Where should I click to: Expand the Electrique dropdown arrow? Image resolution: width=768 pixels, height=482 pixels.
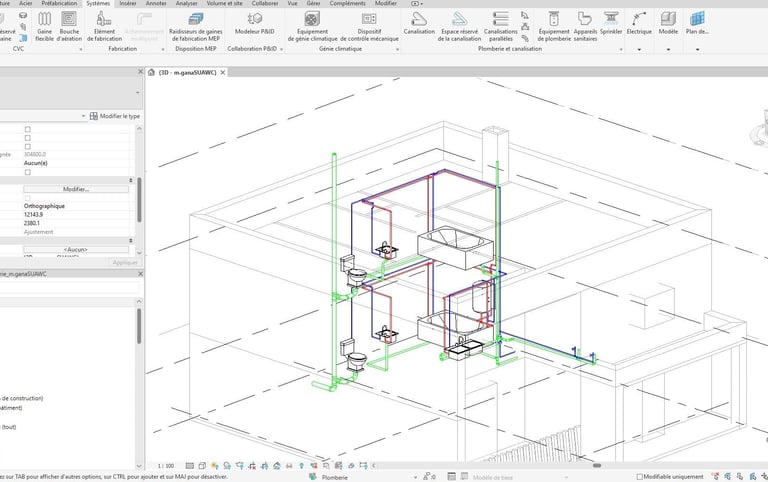pos(639,49)
